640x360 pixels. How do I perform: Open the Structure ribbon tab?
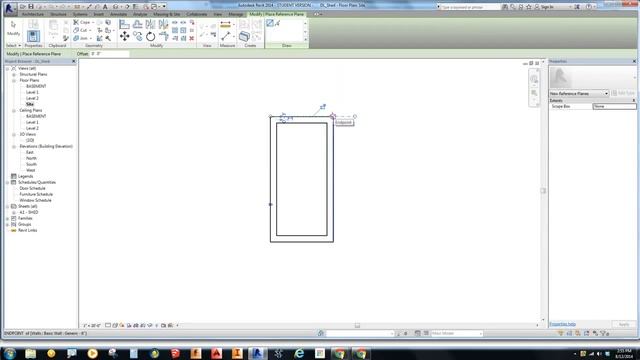pos(58,14)
